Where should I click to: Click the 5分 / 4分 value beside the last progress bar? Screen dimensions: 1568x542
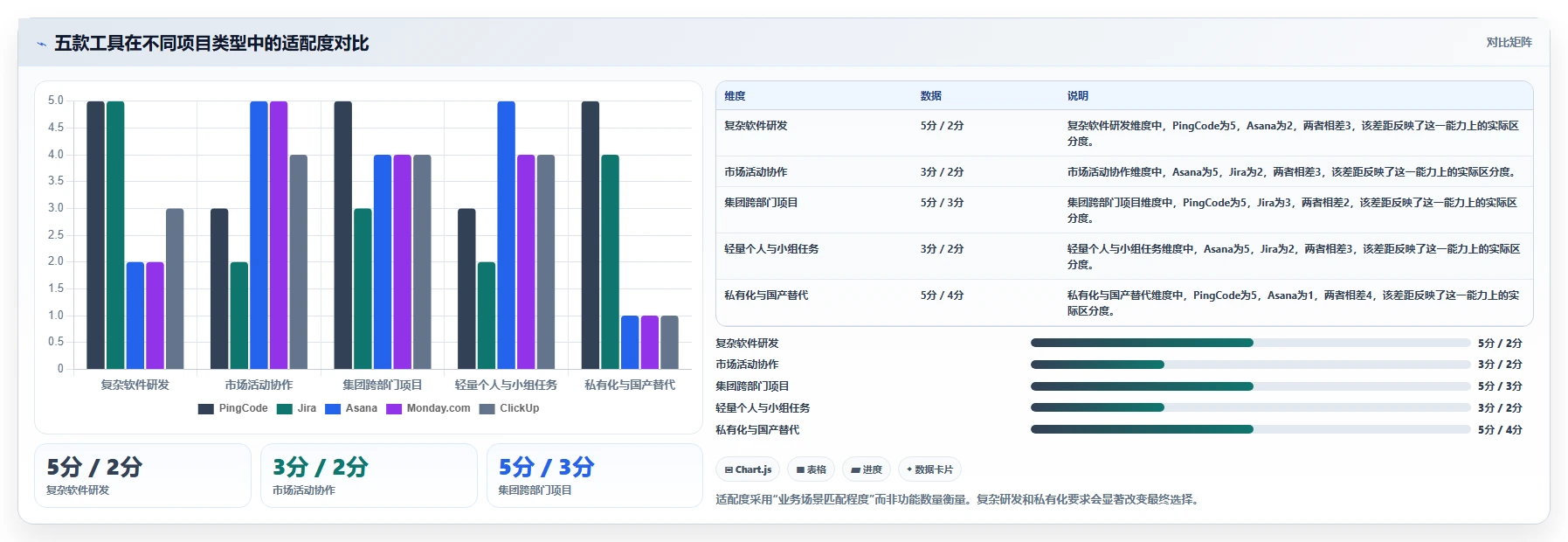(x=1500, y=430)
